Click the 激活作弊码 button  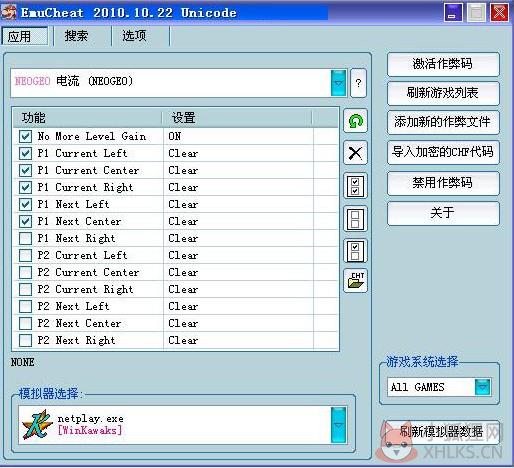(443, 64)
